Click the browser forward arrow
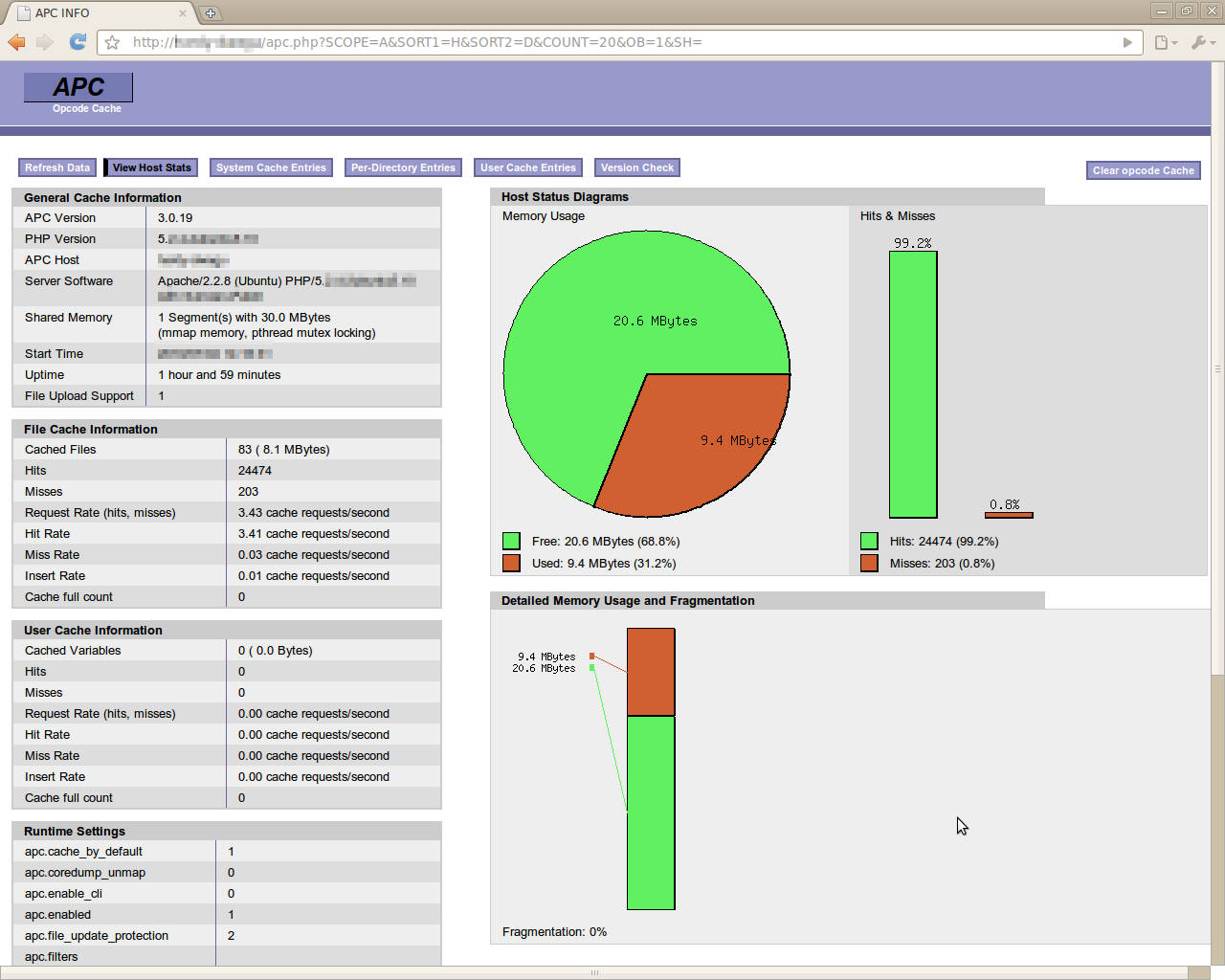 pos(45,42)
